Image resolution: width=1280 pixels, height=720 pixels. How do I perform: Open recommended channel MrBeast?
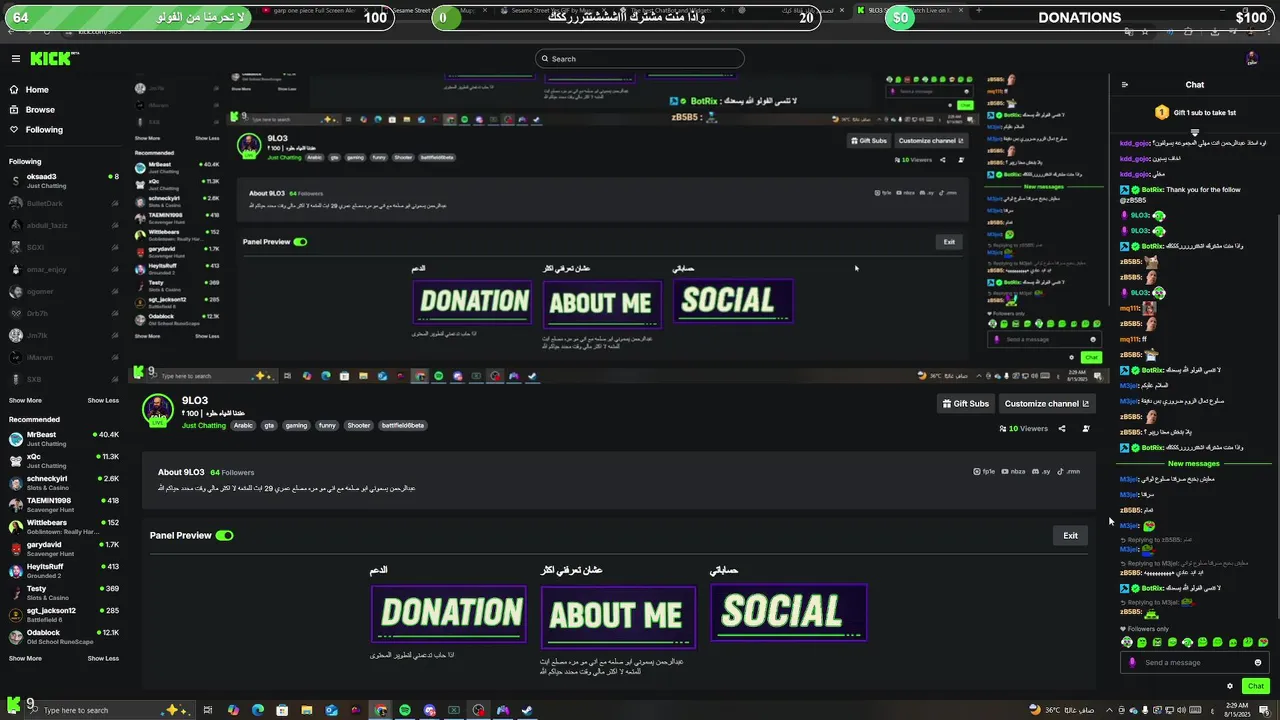(x=64, y=439)
